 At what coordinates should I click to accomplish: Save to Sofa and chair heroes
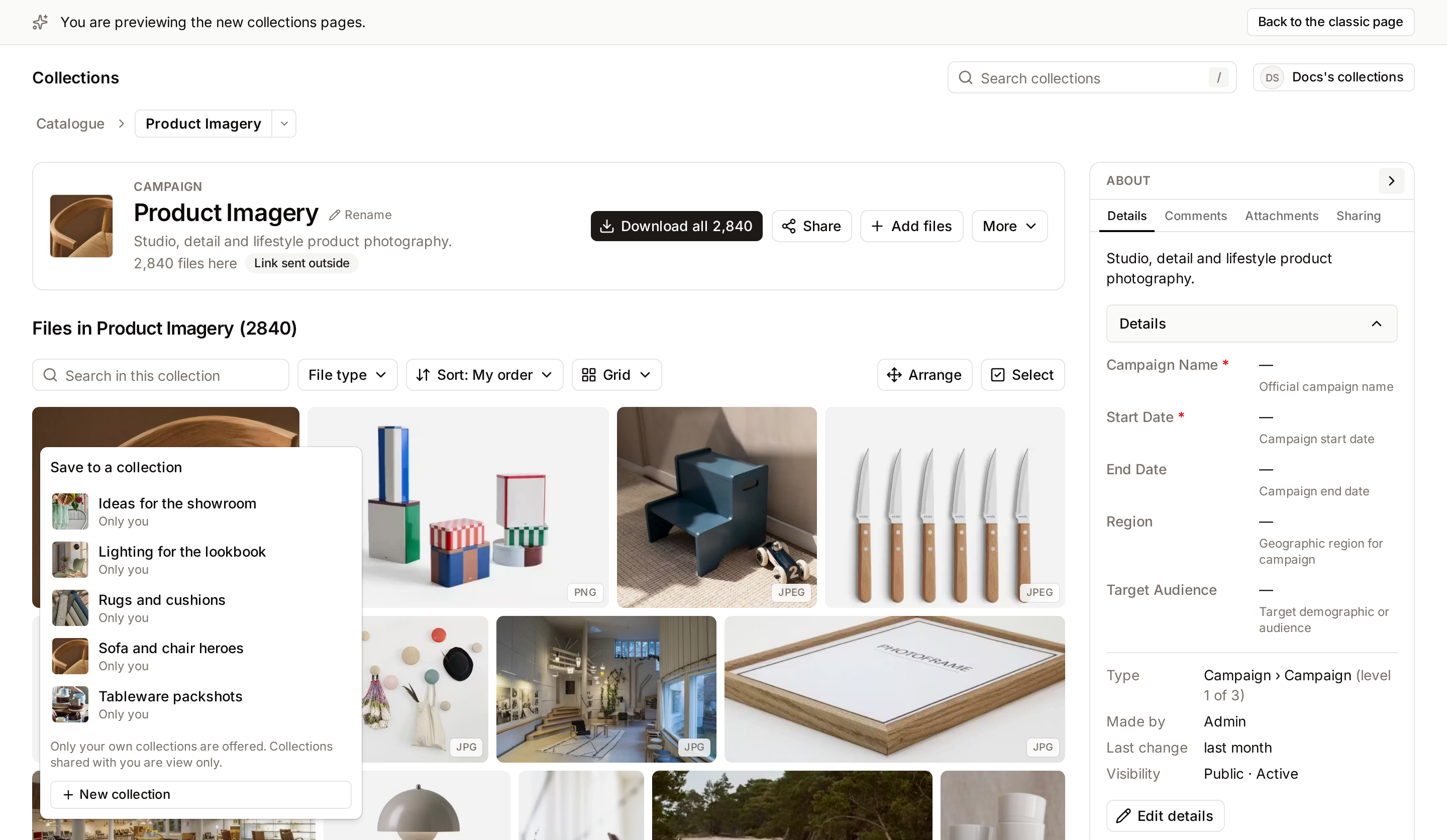click(x=201, y=656)
